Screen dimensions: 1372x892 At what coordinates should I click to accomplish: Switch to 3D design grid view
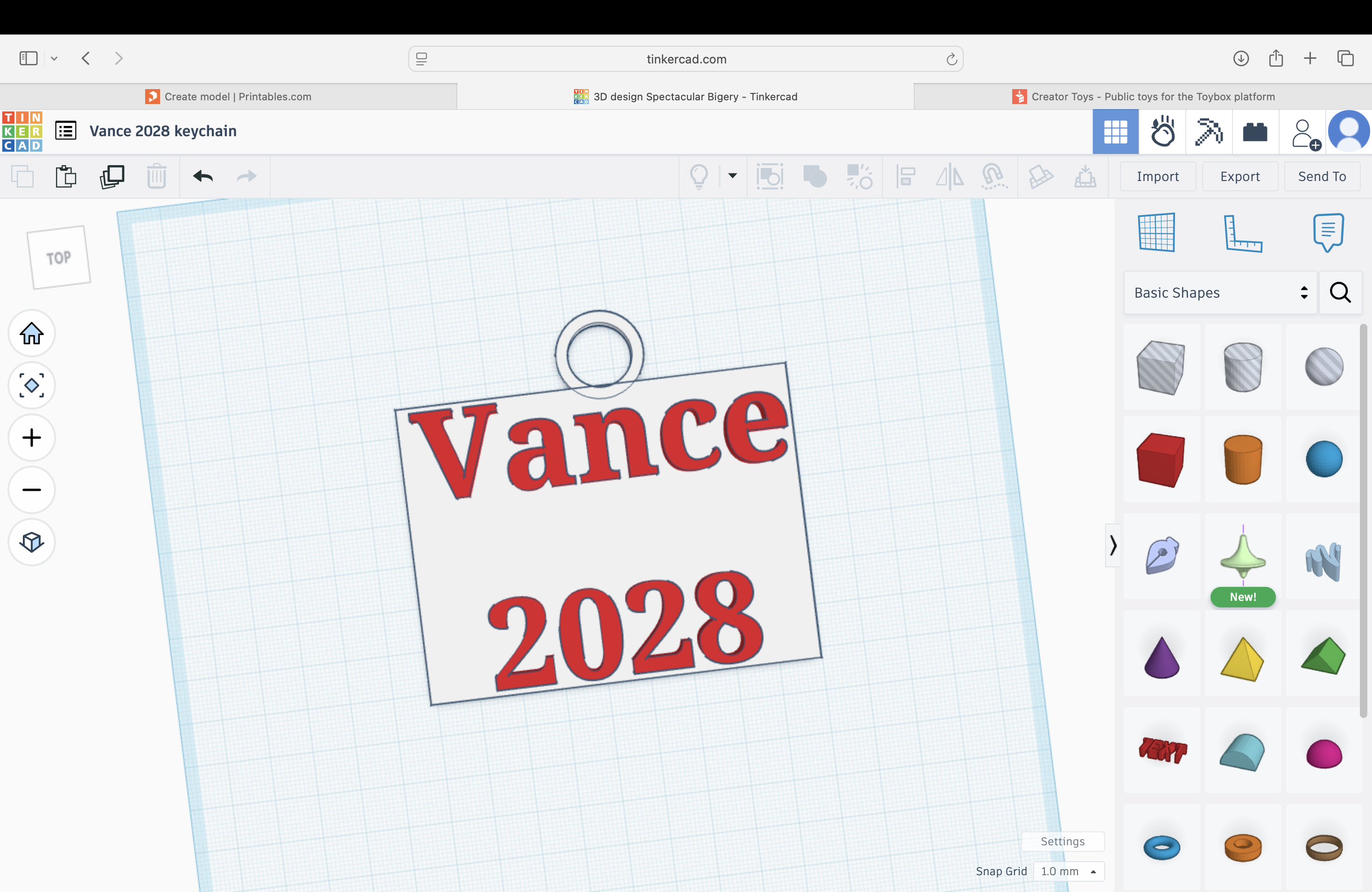click(x=1115, y=132)
